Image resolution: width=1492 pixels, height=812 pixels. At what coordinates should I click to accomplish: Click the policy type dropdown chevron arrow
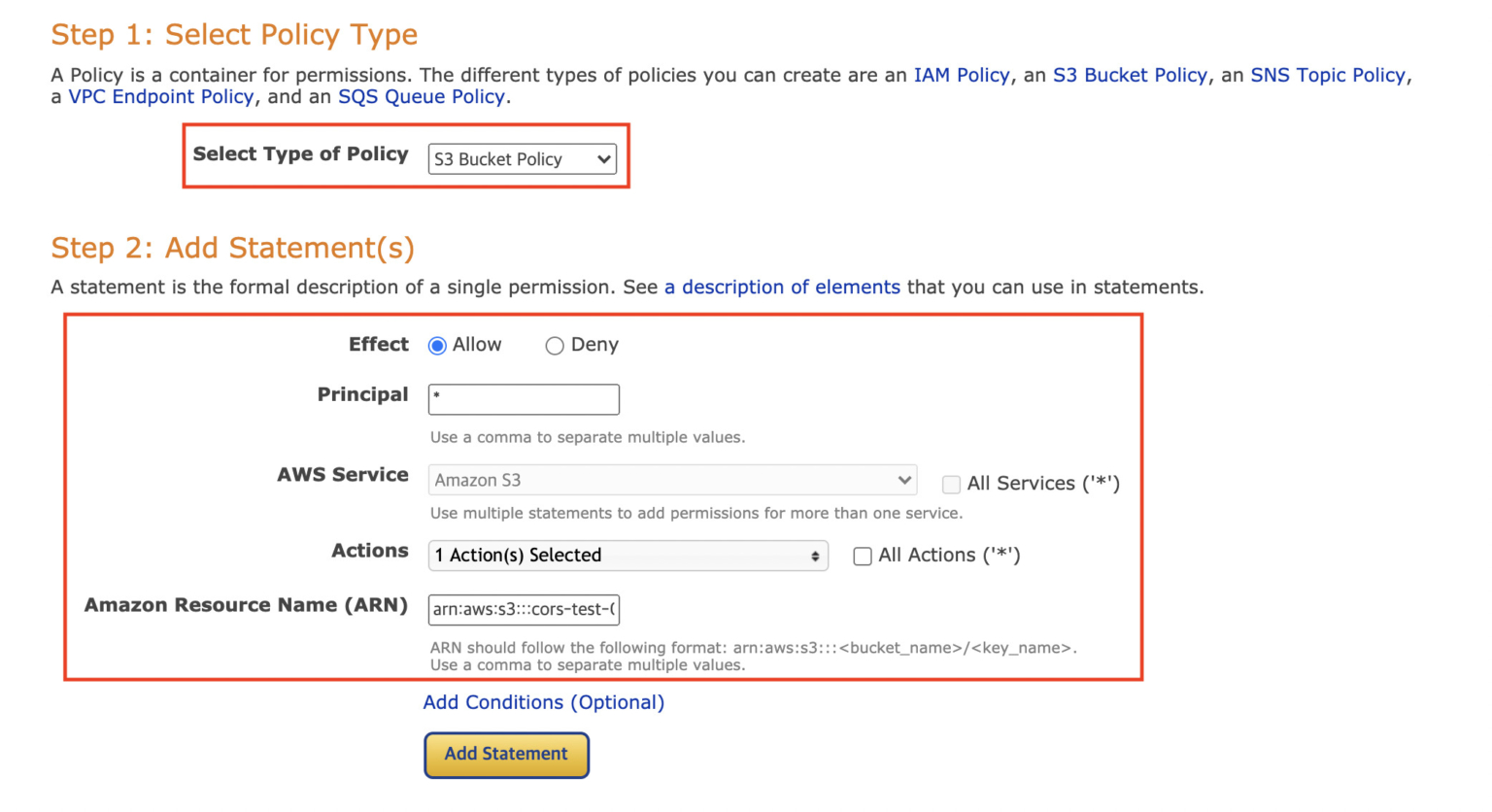tap(604, 159)
